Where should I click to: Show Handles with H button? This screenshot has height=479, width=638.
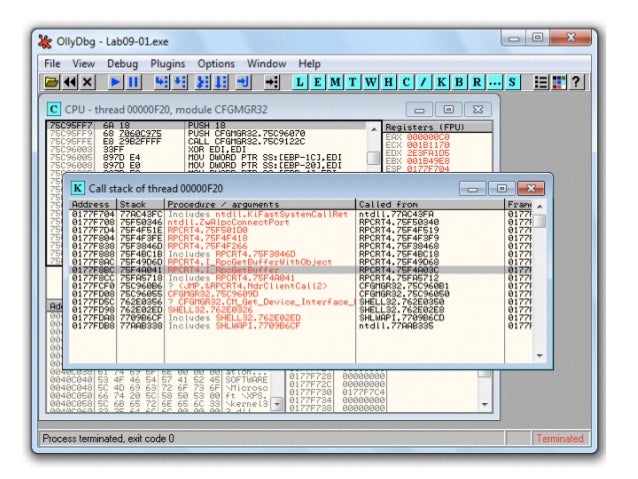pyautogui.click(x=389, y=82)
